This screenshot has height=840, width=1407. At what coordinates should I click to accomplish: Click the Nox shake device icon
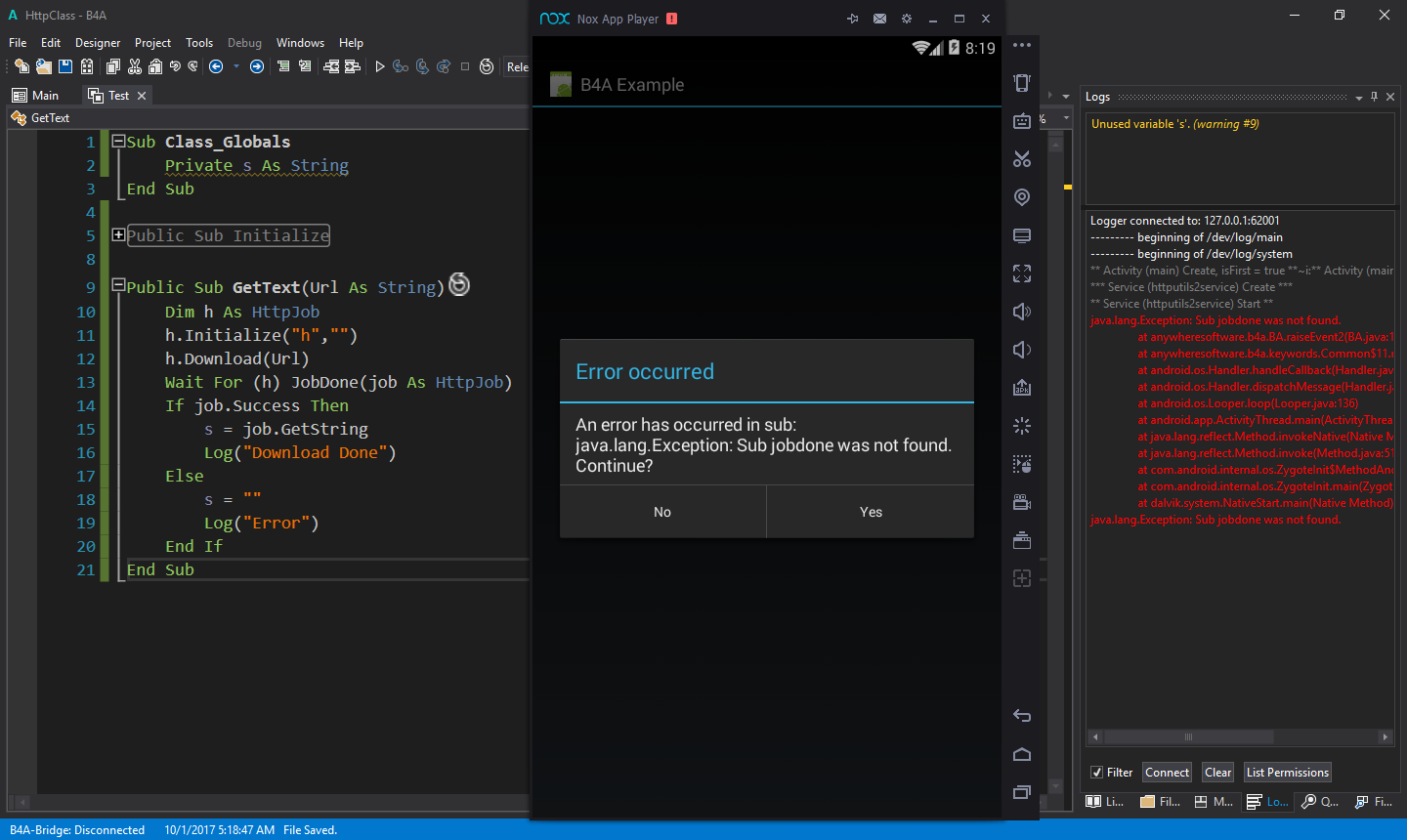click(x=1022, y=426)
